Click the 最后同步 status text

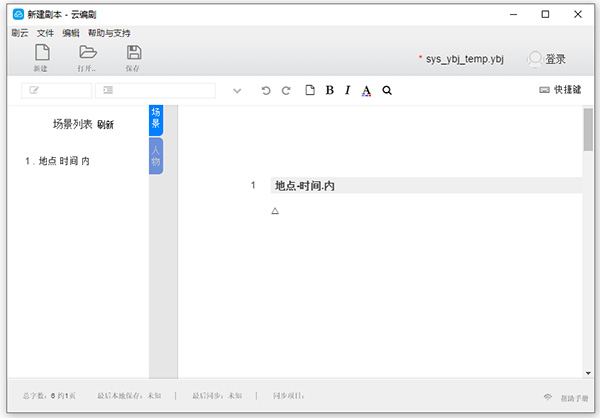coord(217,396)
